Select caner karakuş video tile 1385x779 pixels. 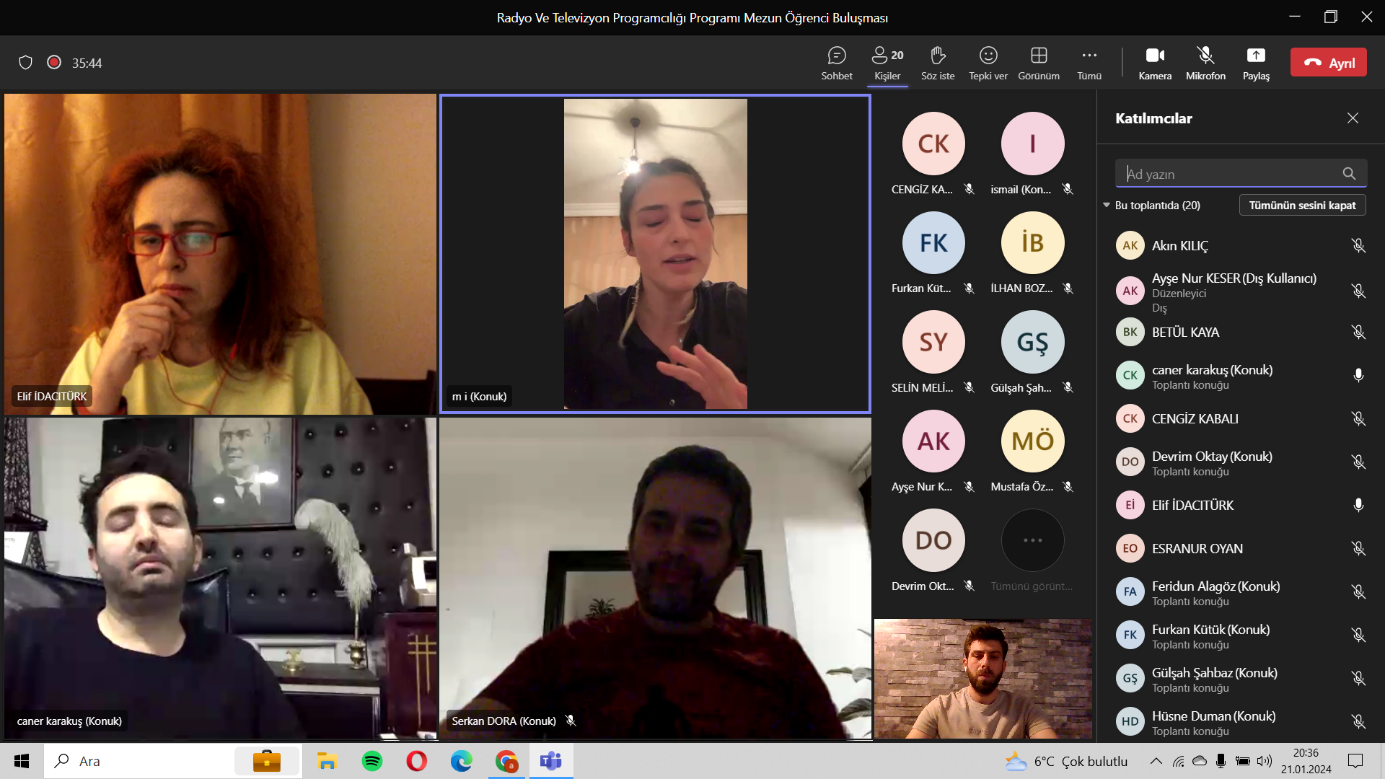tap(220, 578)
